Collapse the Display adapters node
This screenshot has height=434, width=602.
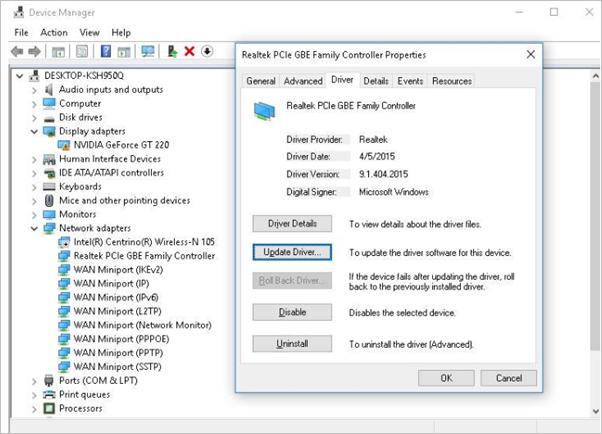point(35,131)
